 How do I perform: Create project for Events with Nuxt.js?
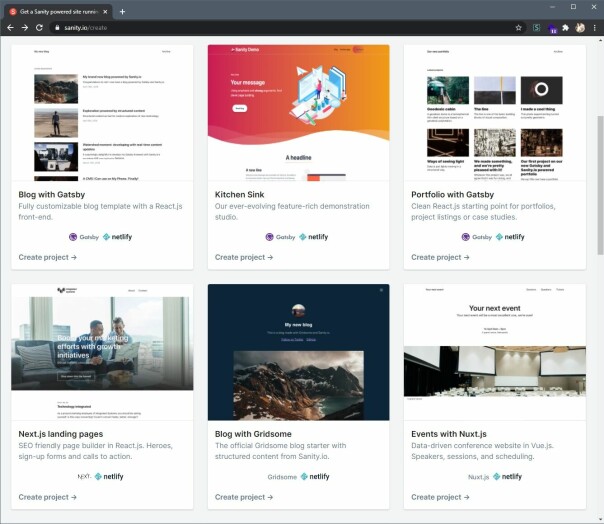(440, 497)
